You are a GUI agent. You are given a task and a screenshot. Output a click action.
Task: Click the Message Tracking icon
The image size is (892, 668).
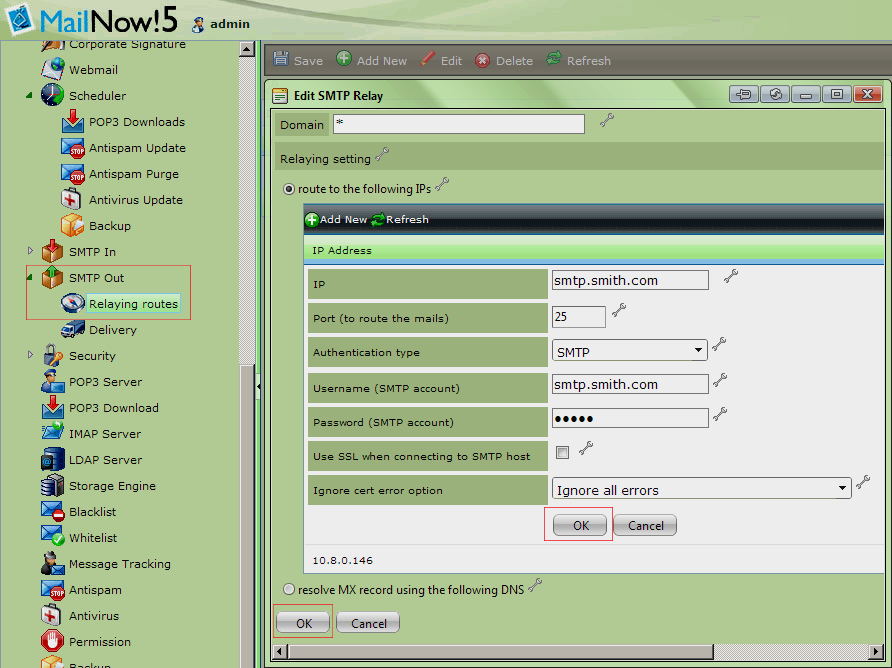pyautogui.click(x=52, y=563)
